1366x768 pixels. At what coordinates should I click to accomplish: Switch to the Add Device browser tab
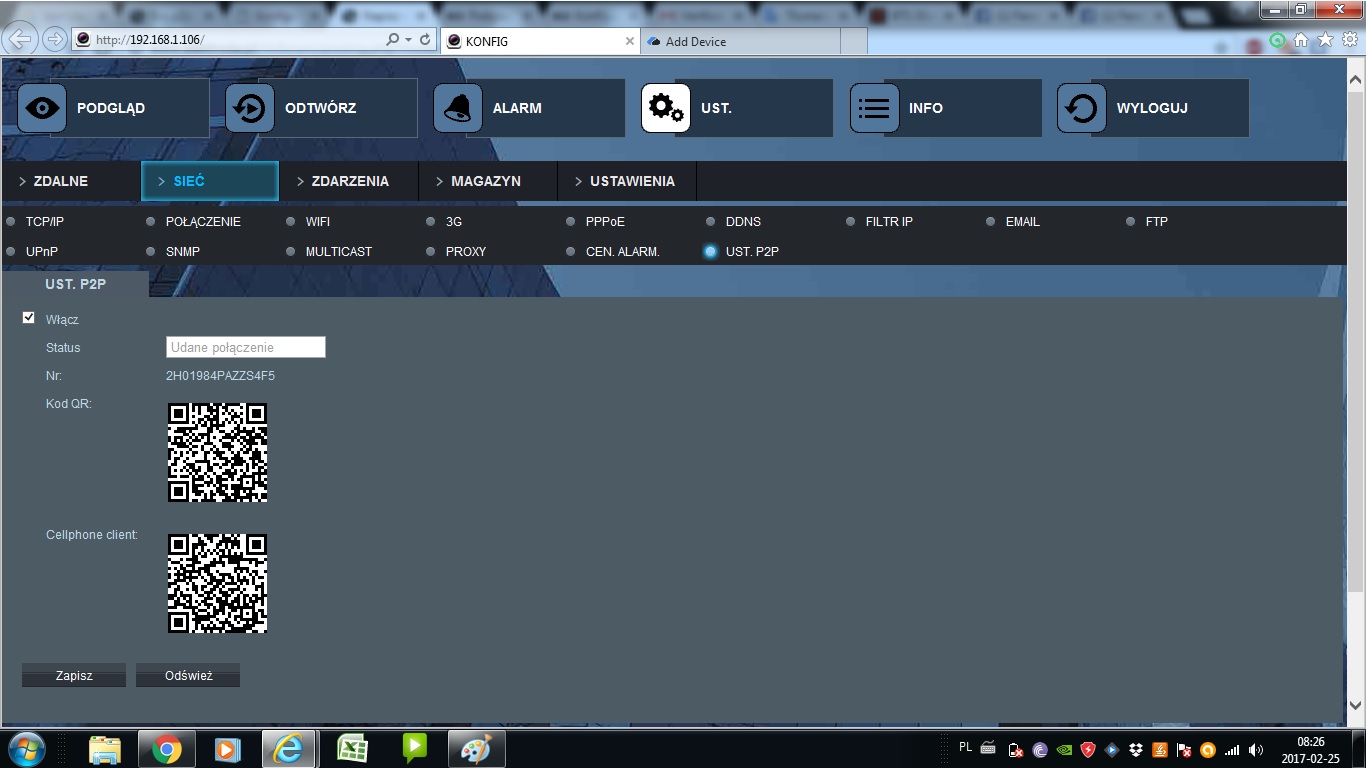740,41
